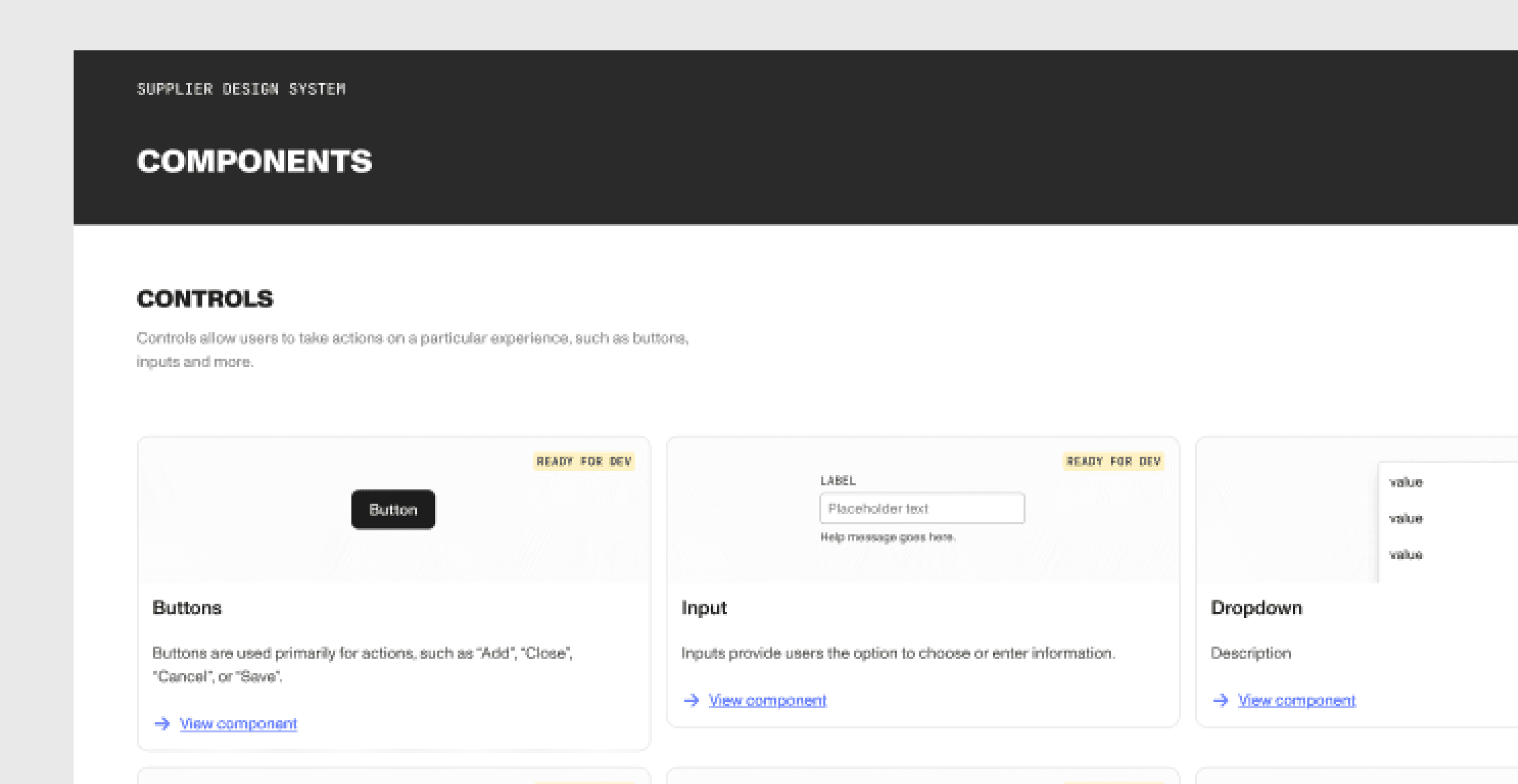The height and width of the screenshot is (784, 1518).
Task: Click the dark sample Button
Action: pos(393,509)
